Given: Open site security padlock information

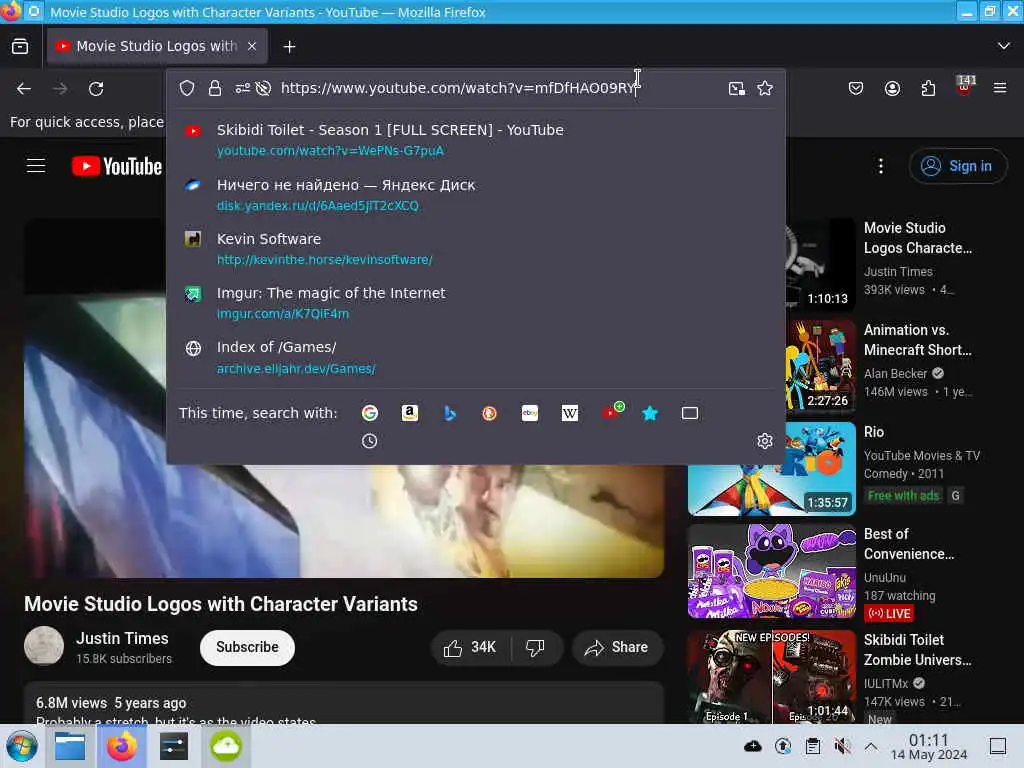Looking at the screenshot, I should [x=214, y=88].
